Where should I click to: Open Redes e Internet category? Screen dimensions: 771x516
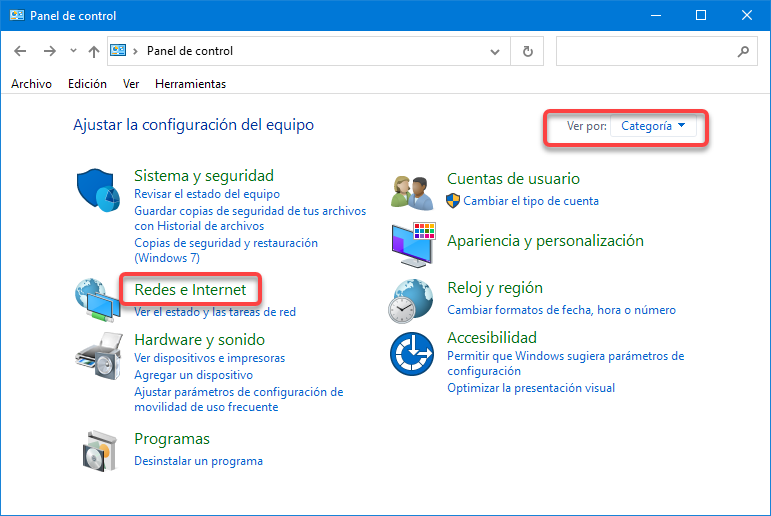[x=190, y=290]
